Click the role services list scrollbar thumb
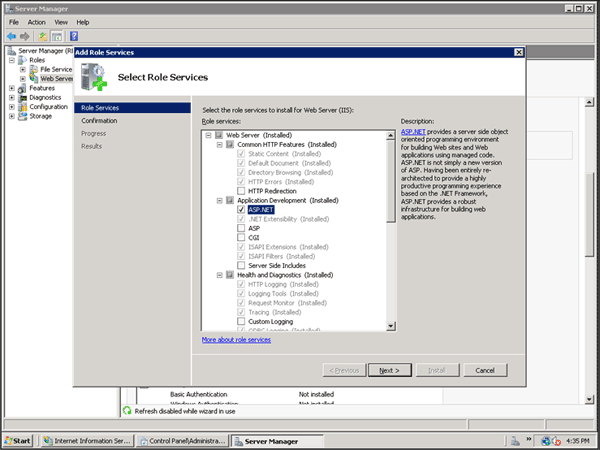The image size is (600, 450). tap(391, 181)
